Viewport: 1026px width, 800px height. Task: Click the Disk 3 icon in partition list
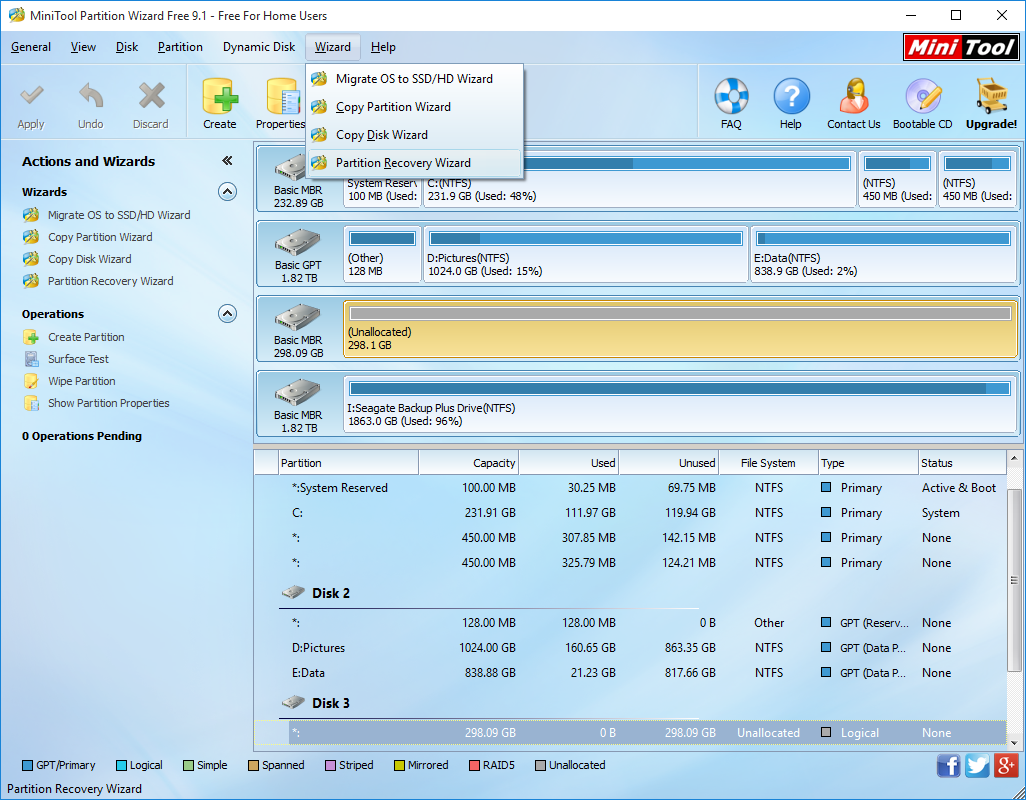293,703
